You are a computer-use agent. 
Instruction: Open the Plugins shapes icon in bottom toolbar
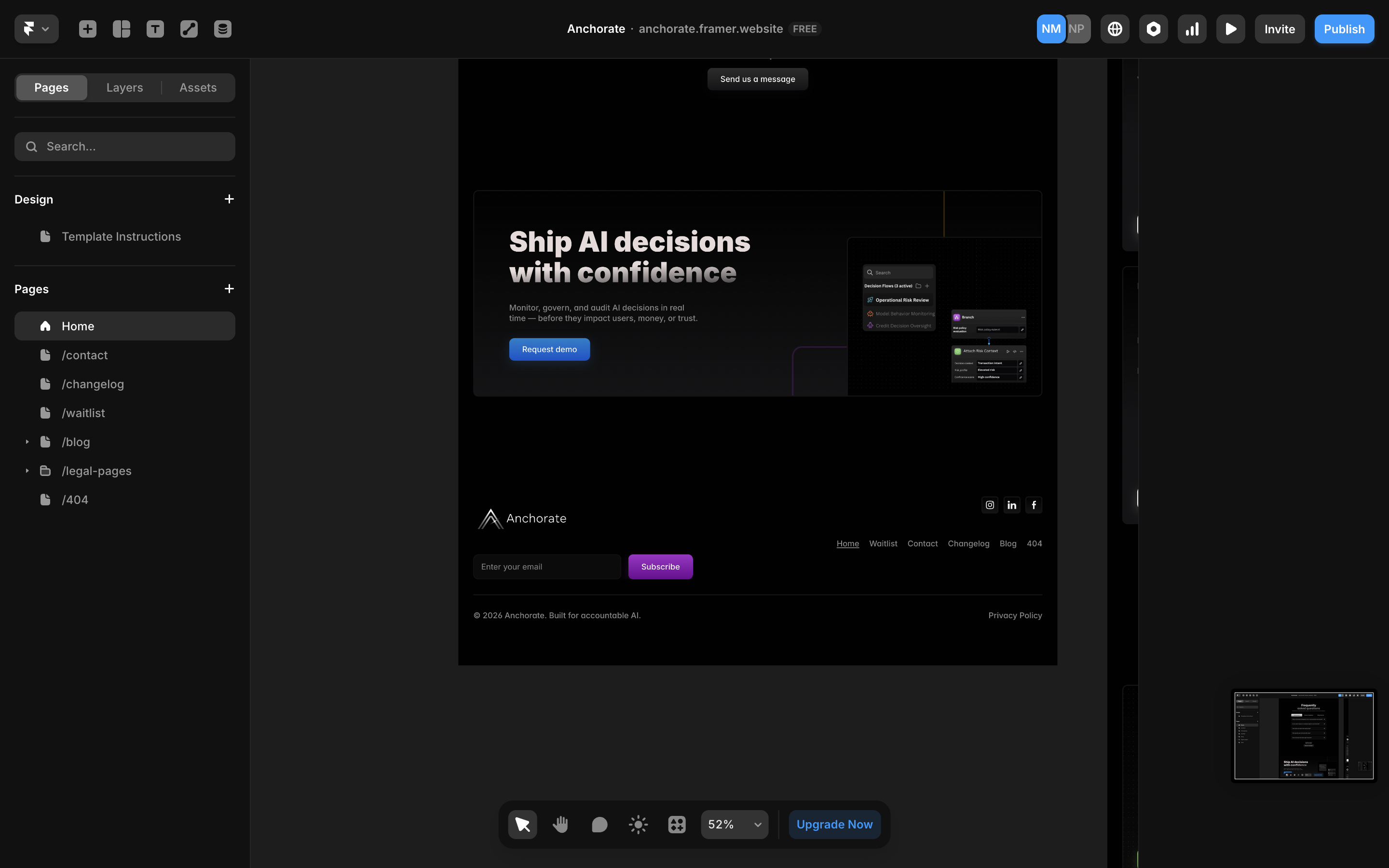676,824
